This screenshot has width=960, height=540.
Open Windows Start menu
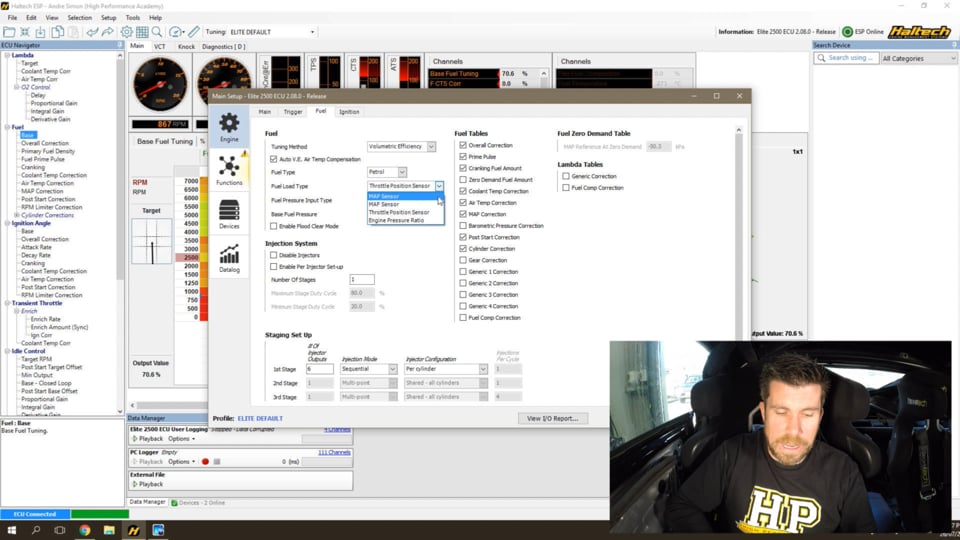pos(12,530)
